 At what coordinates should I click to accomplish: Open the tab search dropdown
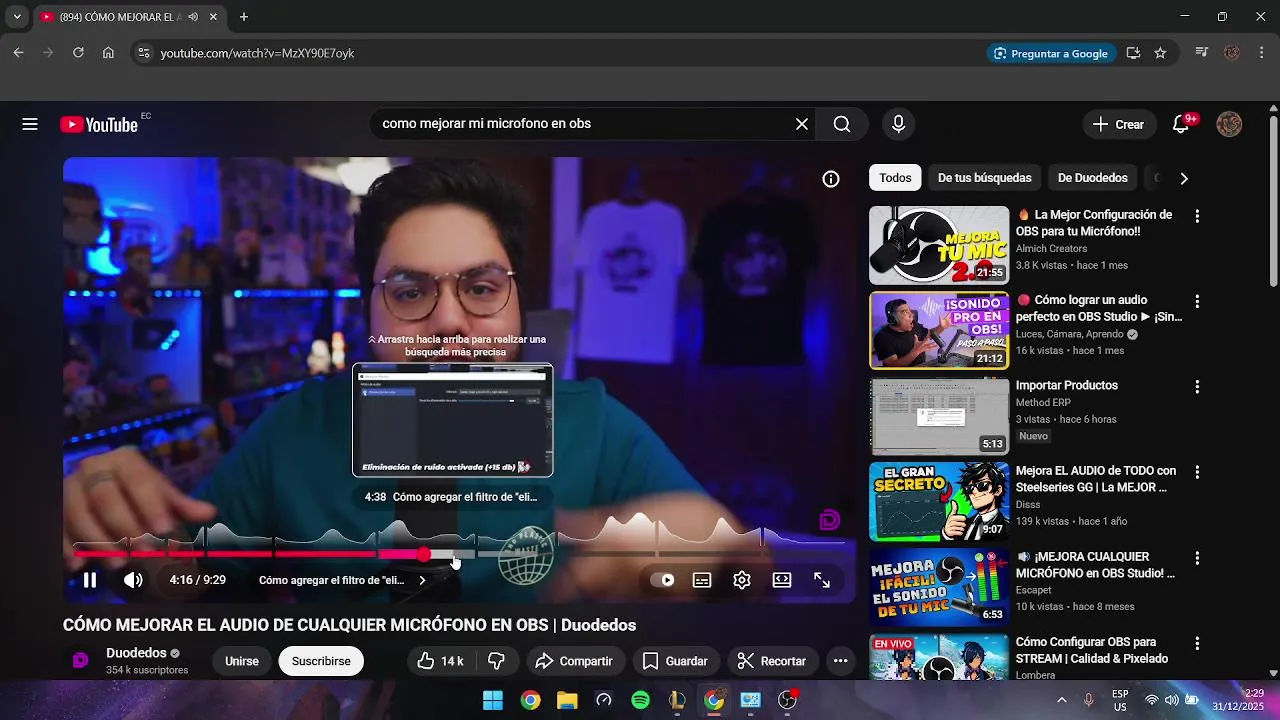click(16, 17)
